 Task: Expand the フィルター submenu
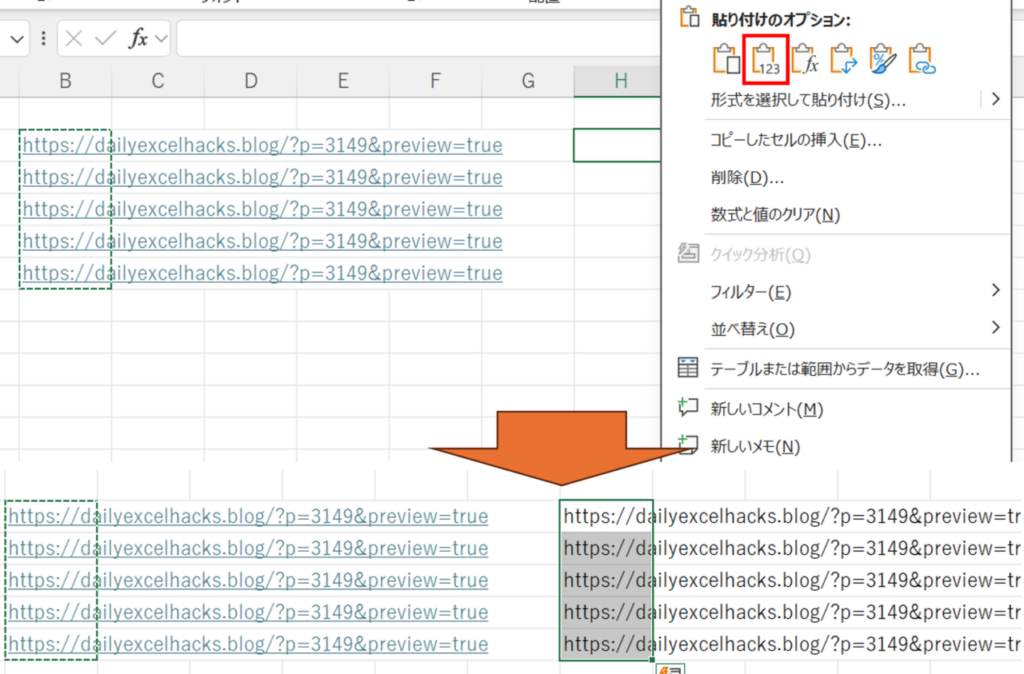[x=995, y=291]
